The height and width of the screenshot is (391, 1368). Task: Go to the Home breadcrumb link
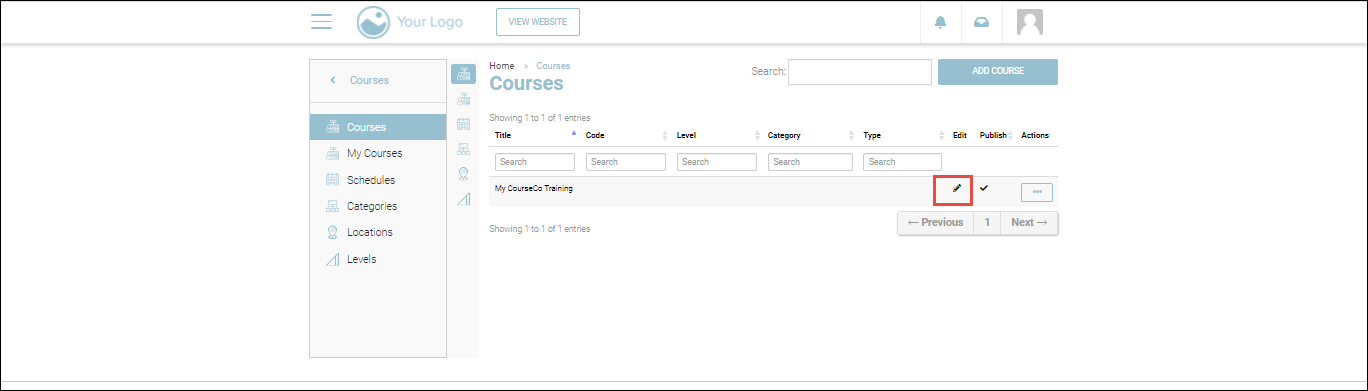[x=502, y=66]
